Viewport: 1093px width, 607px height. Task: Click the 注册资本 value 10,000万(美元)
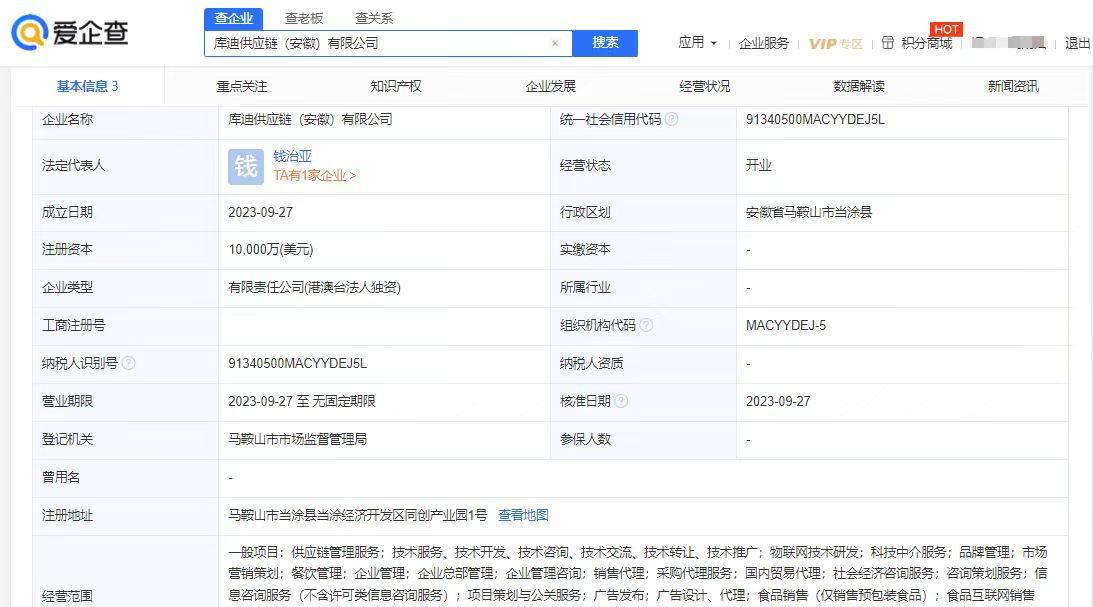pos(270,249)
